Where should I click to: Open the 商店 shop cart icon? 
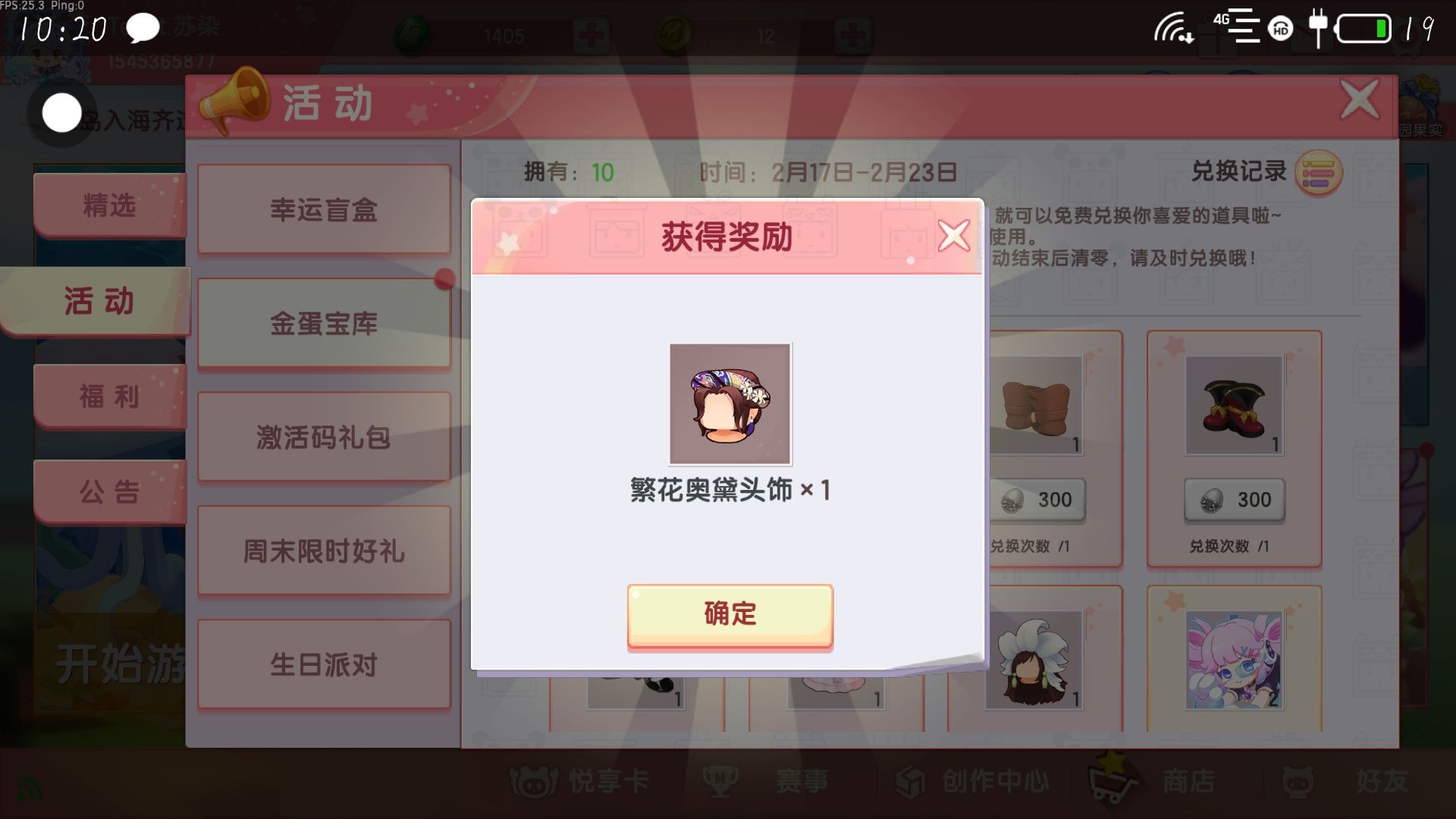(x=1112, y=780)
